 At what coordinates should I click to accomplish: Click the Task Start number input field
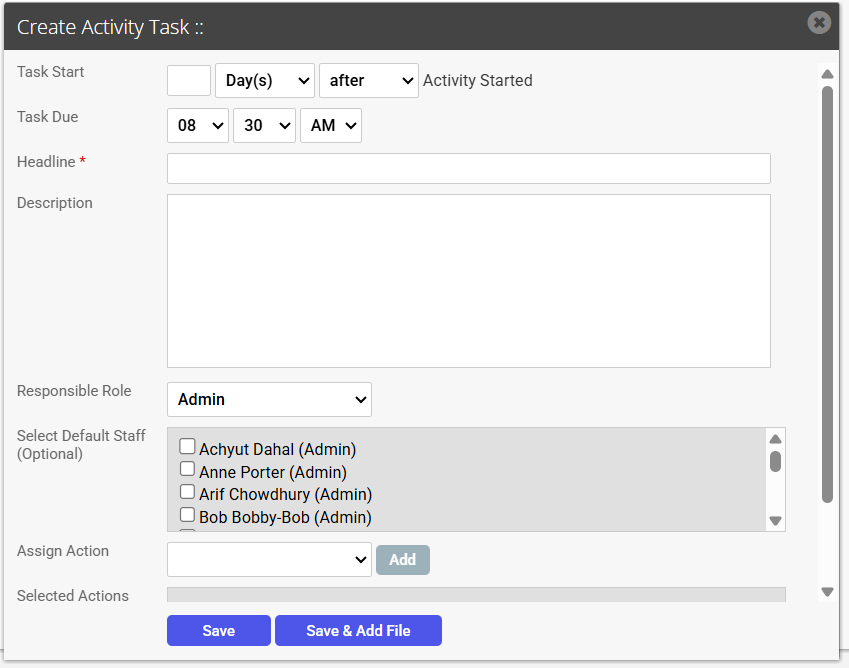pos(189,81)
